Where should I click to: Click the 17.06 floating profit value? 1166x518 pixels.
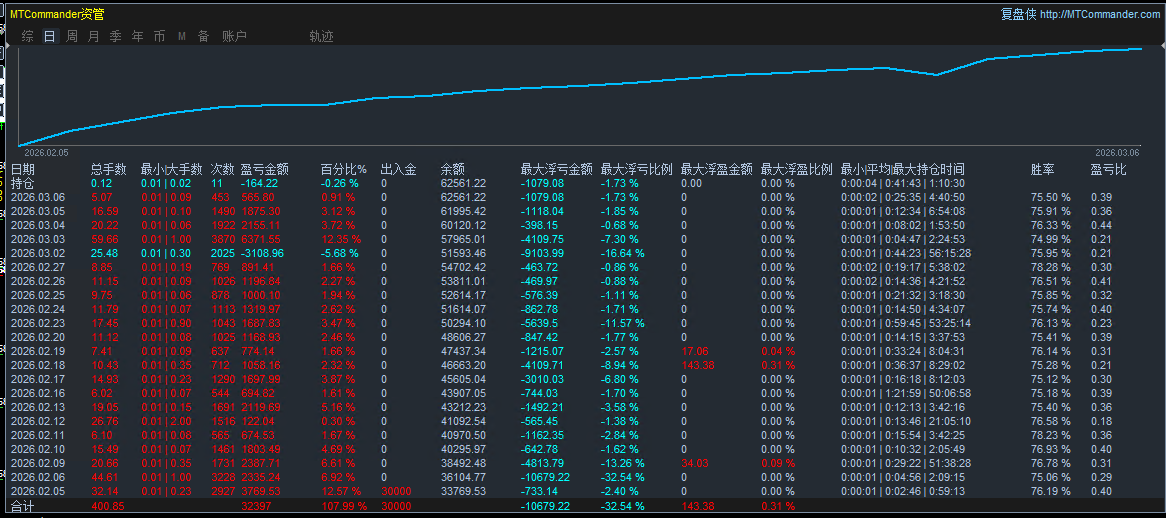(695, 352)
